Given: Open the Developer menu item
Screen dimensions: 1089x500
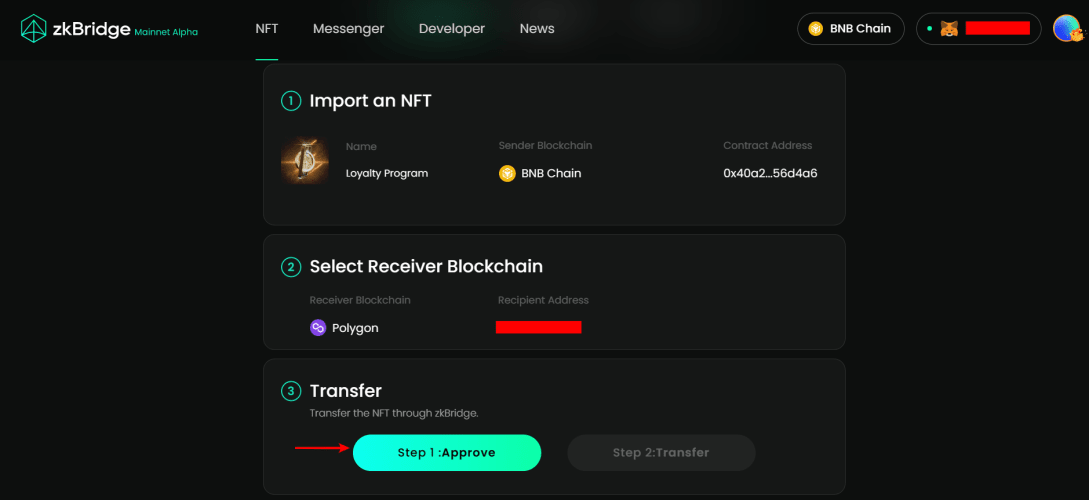Looking at the screenshot, I should 451,29.
